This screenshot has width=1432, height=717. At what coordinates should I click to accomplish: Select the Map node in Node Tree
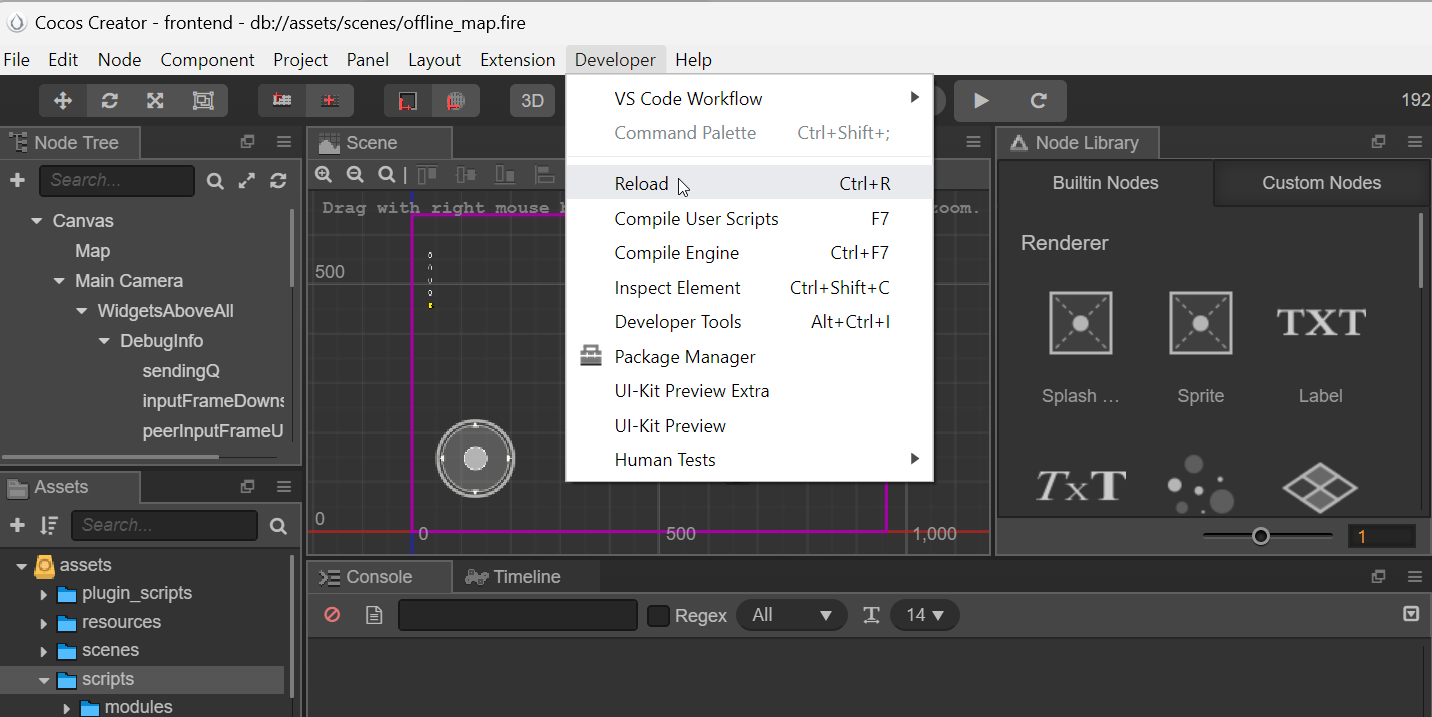(92, 251)
